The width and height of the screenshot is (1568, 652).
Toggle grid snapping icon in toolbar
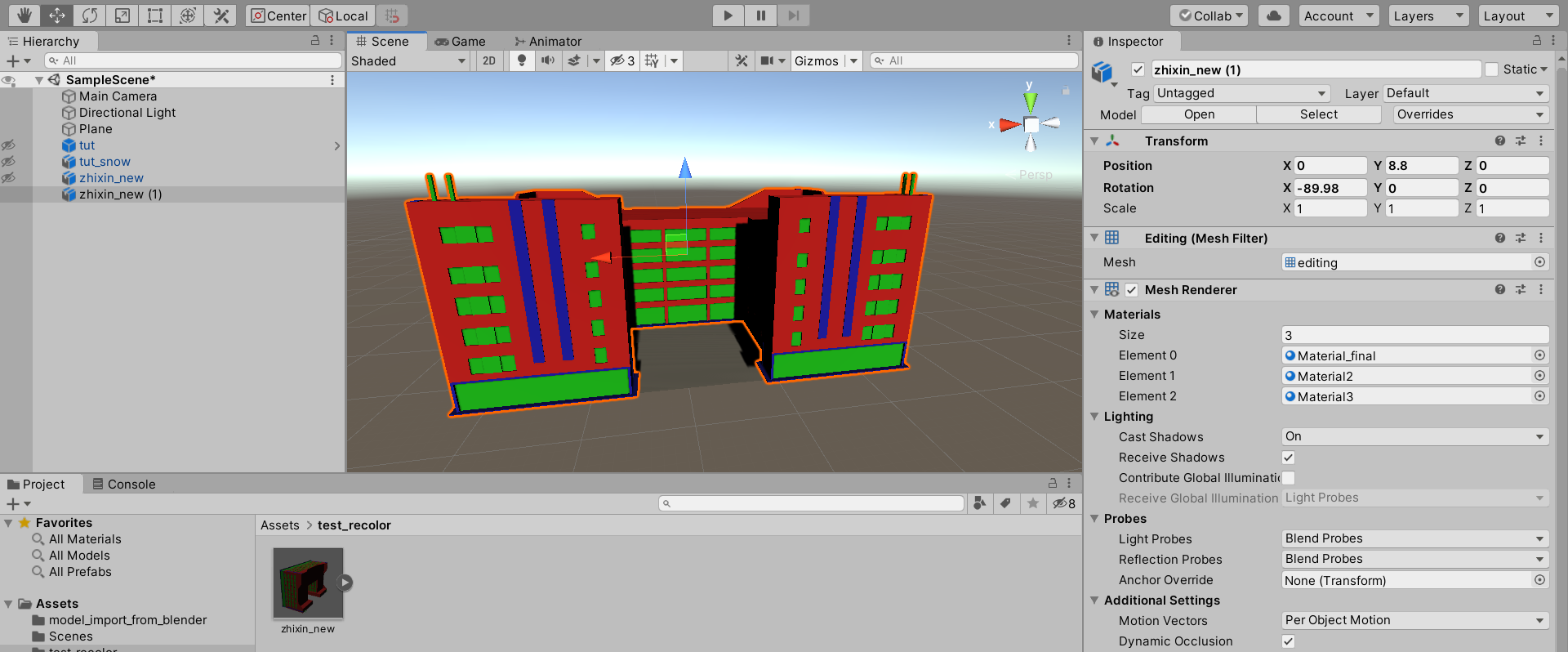392,16
